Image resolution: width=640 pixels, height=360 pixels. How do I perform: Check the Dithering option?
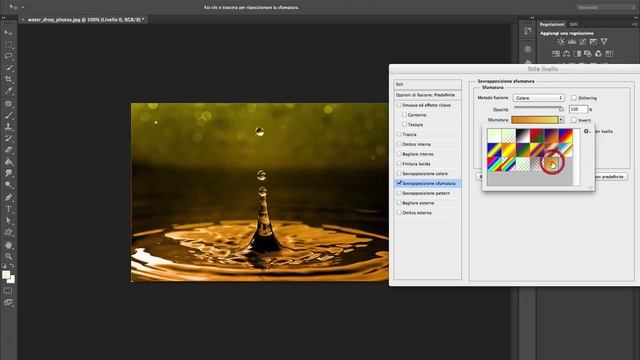coord(574,98)
